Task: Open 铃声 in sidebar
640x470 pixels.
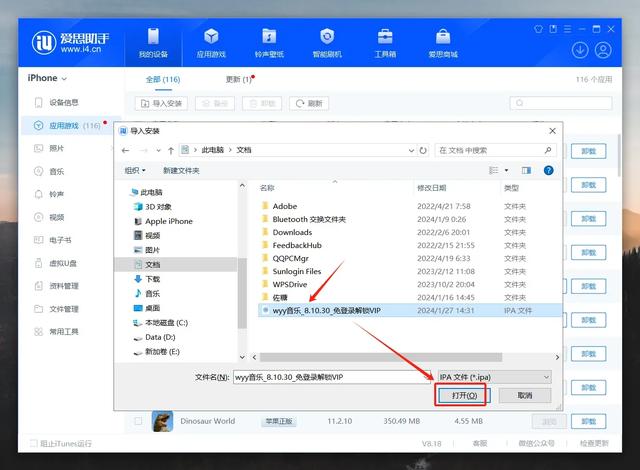Action: [x=49, y=194]
